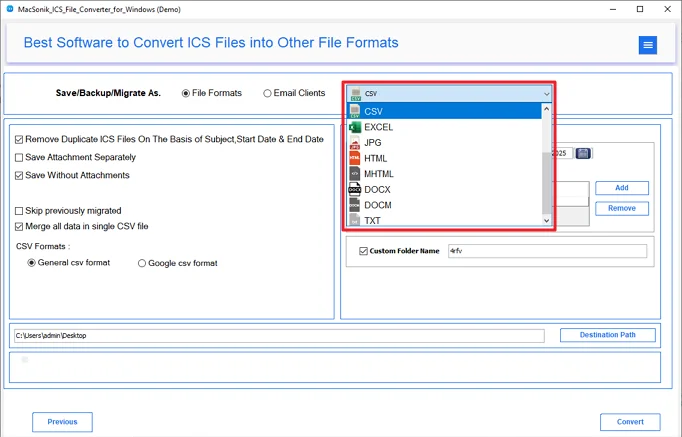Click the Remove button
The image size is (682, 437).
click(622, 208)
